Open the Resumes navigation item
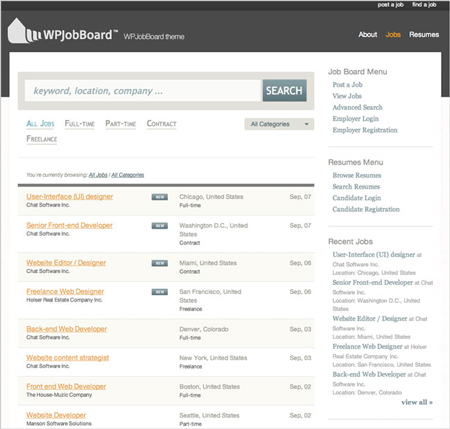The image size is (450, 429). pyautogui.click(x=424, y=34)
